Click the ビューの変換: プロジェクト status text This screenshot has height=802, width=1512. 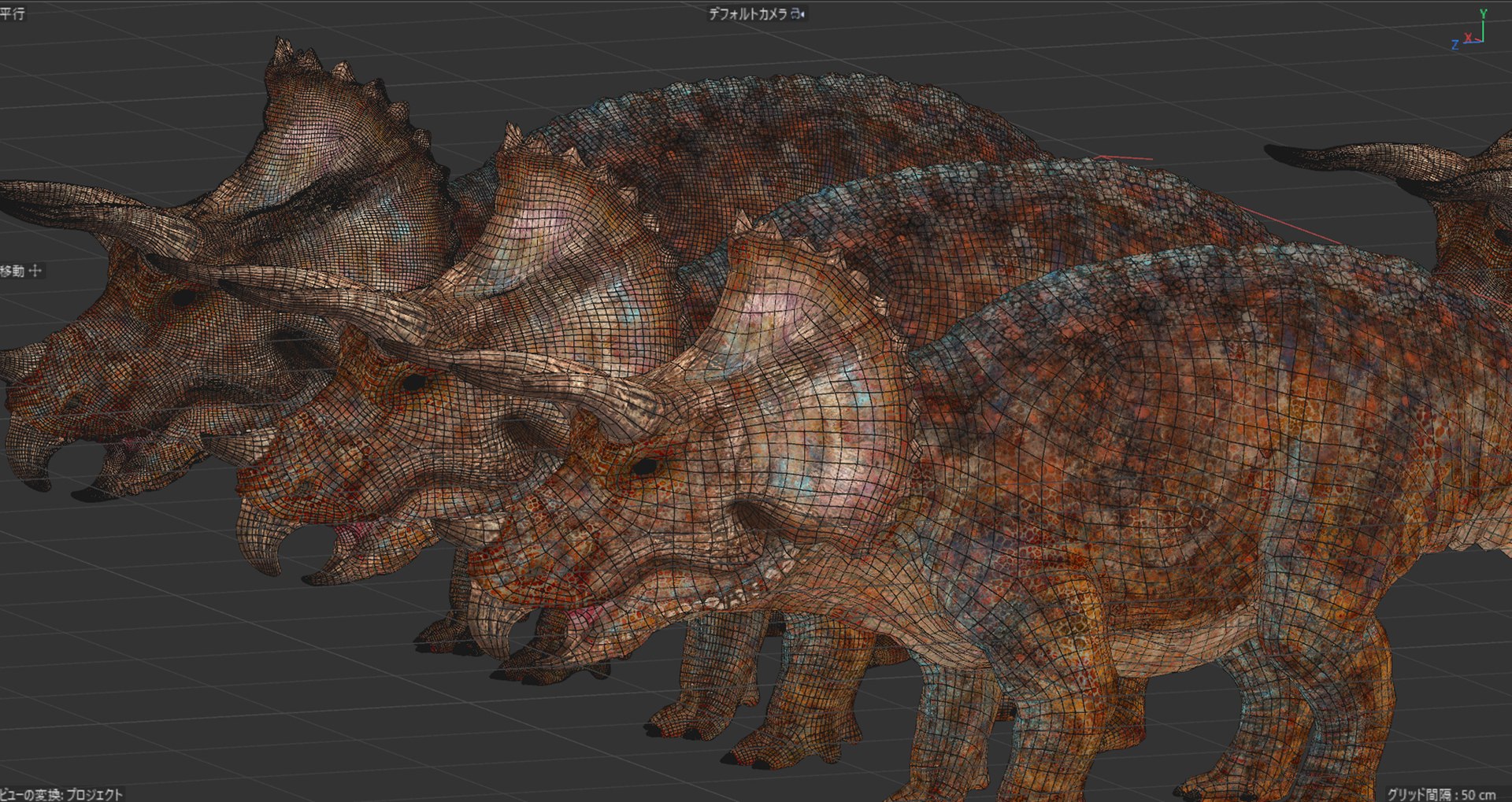tap(61, 794)
